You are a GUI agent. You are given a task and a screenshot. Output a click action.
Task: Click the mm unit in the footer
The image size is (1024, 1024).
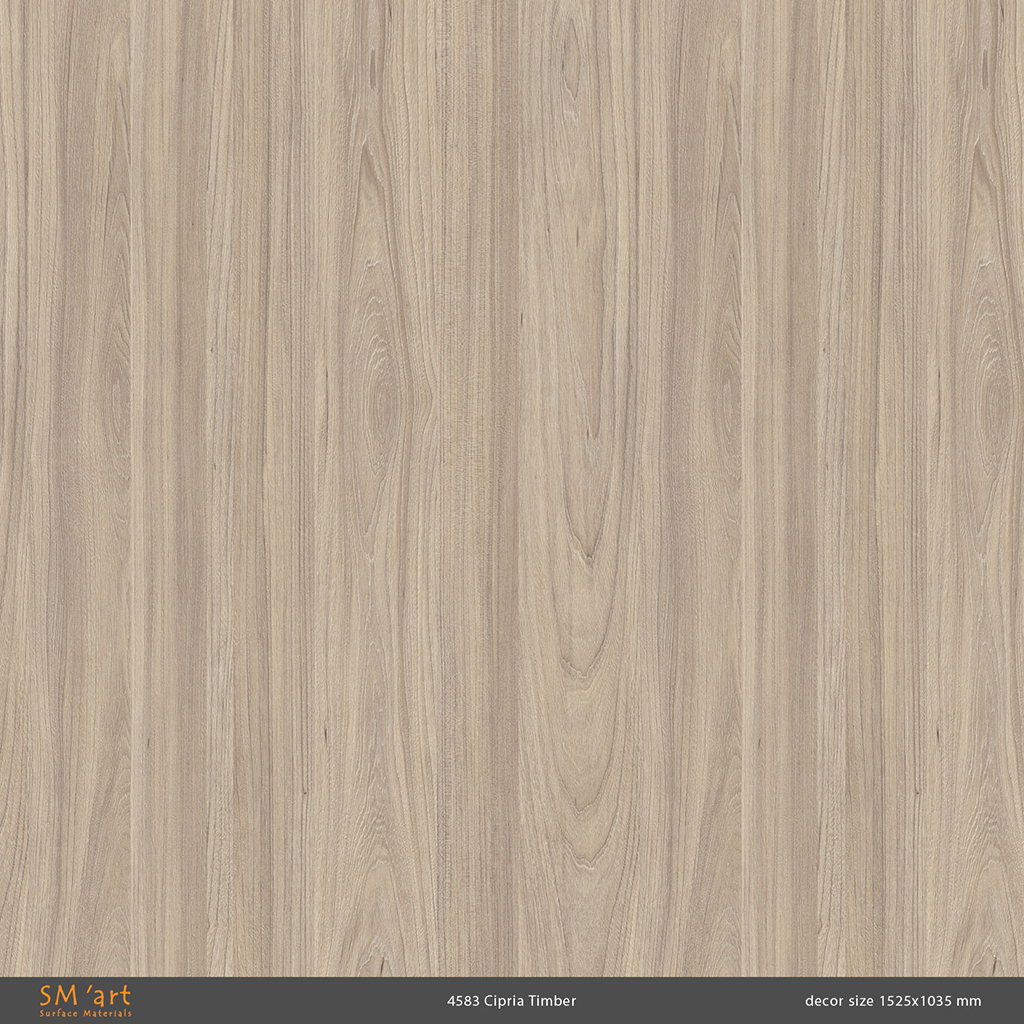971,1001
